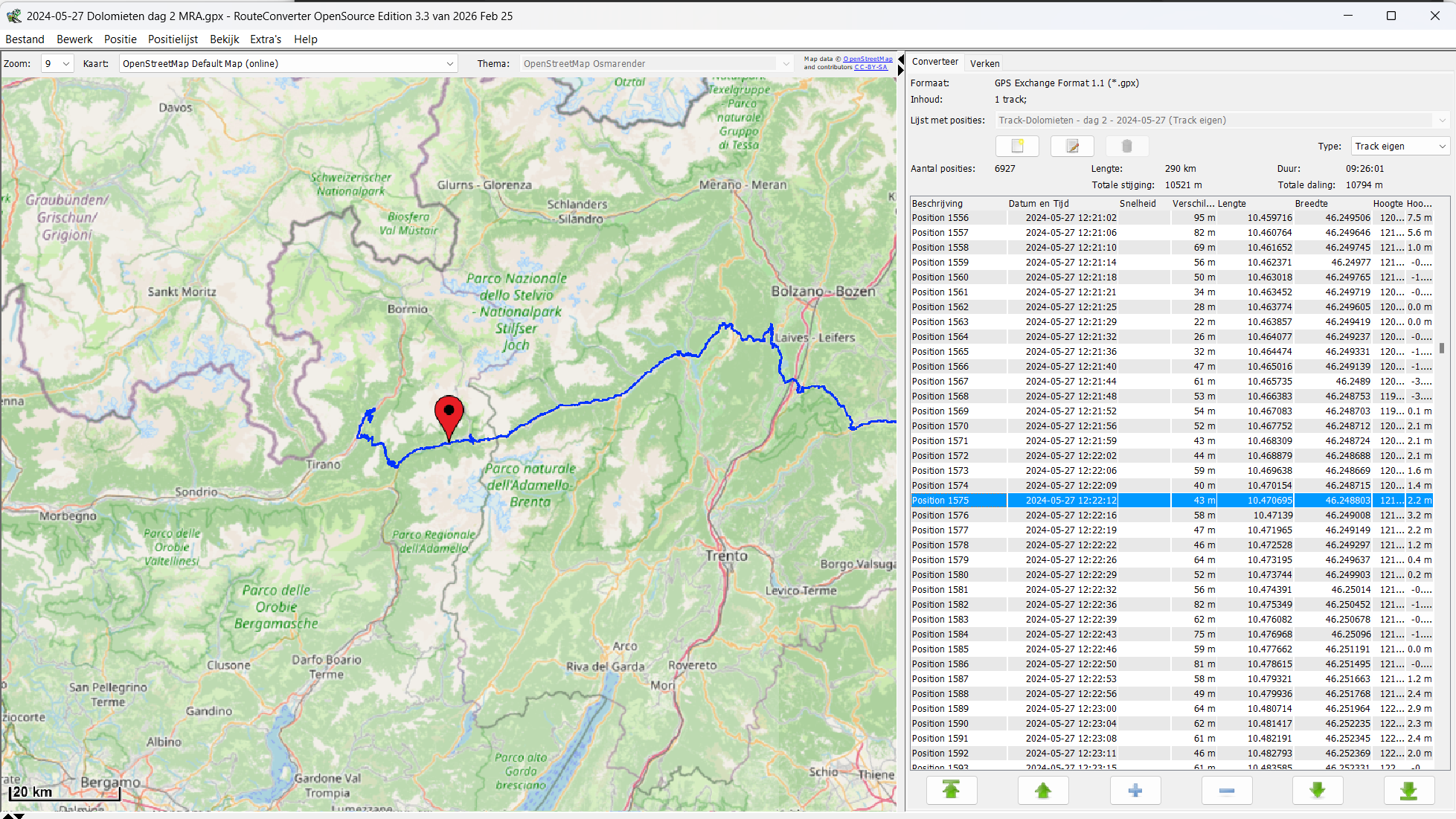The width and height of the screenshot is (1456, 819).
Task: Move selected position to bottom
Action: click(x=1408, y=790)
